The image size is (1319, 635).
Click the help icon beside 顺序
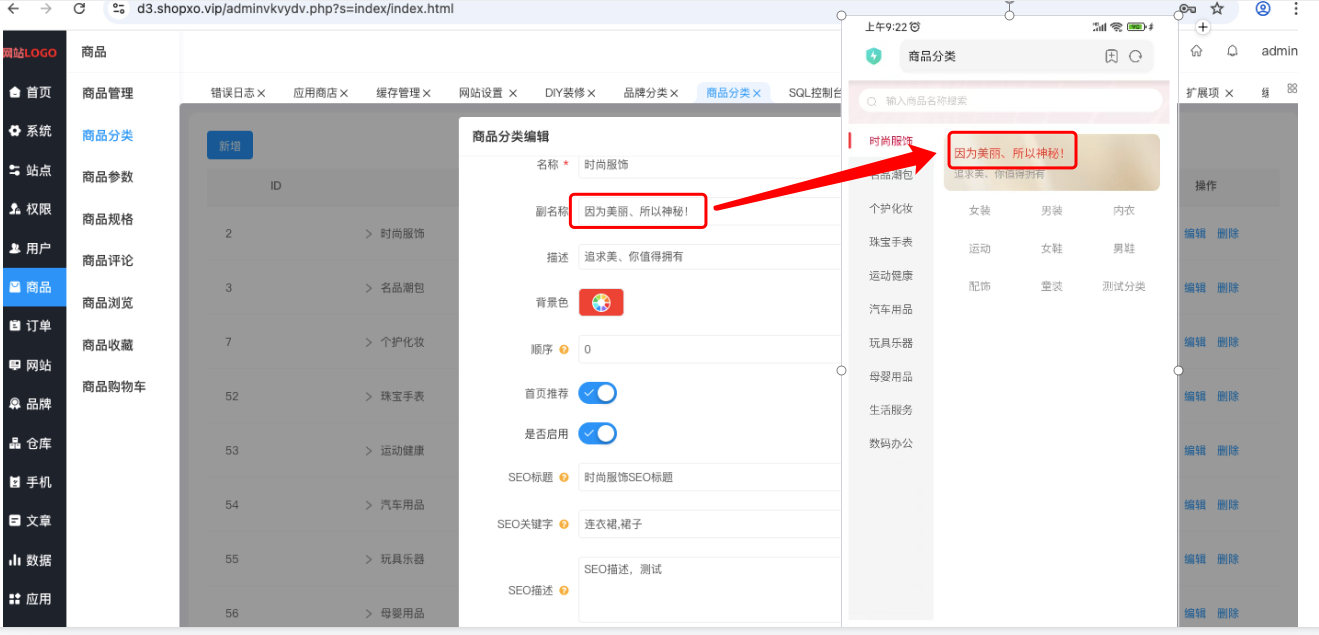564,350
